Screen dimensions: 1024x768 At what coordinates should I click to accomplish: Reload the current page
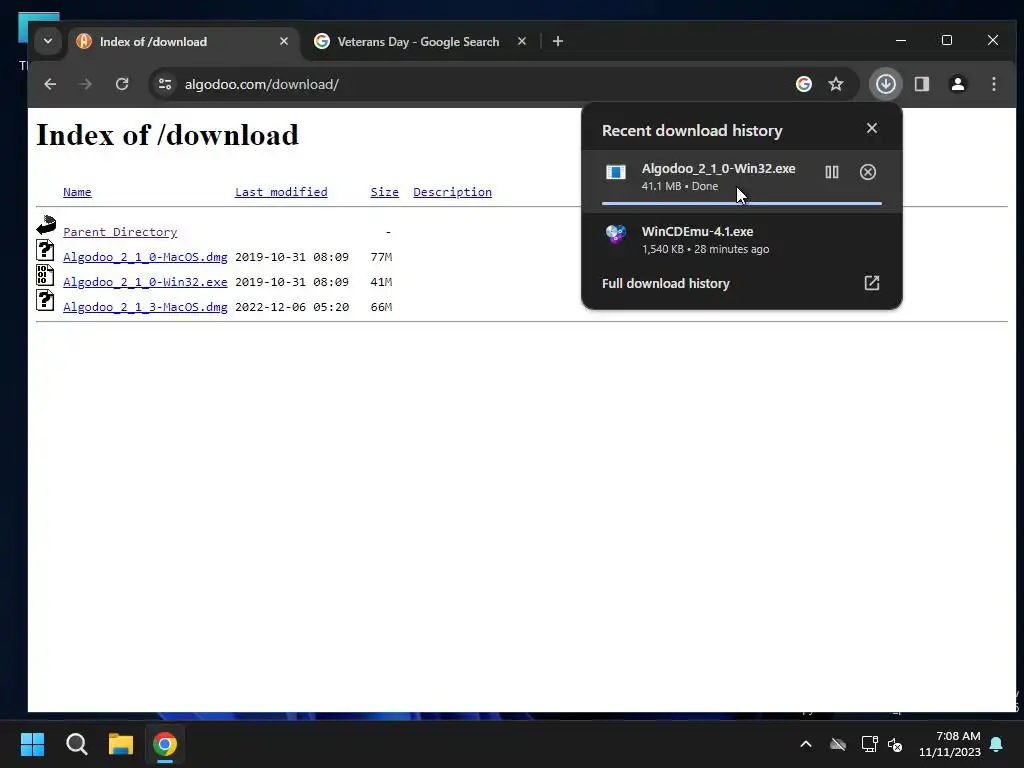pos(122,84)
